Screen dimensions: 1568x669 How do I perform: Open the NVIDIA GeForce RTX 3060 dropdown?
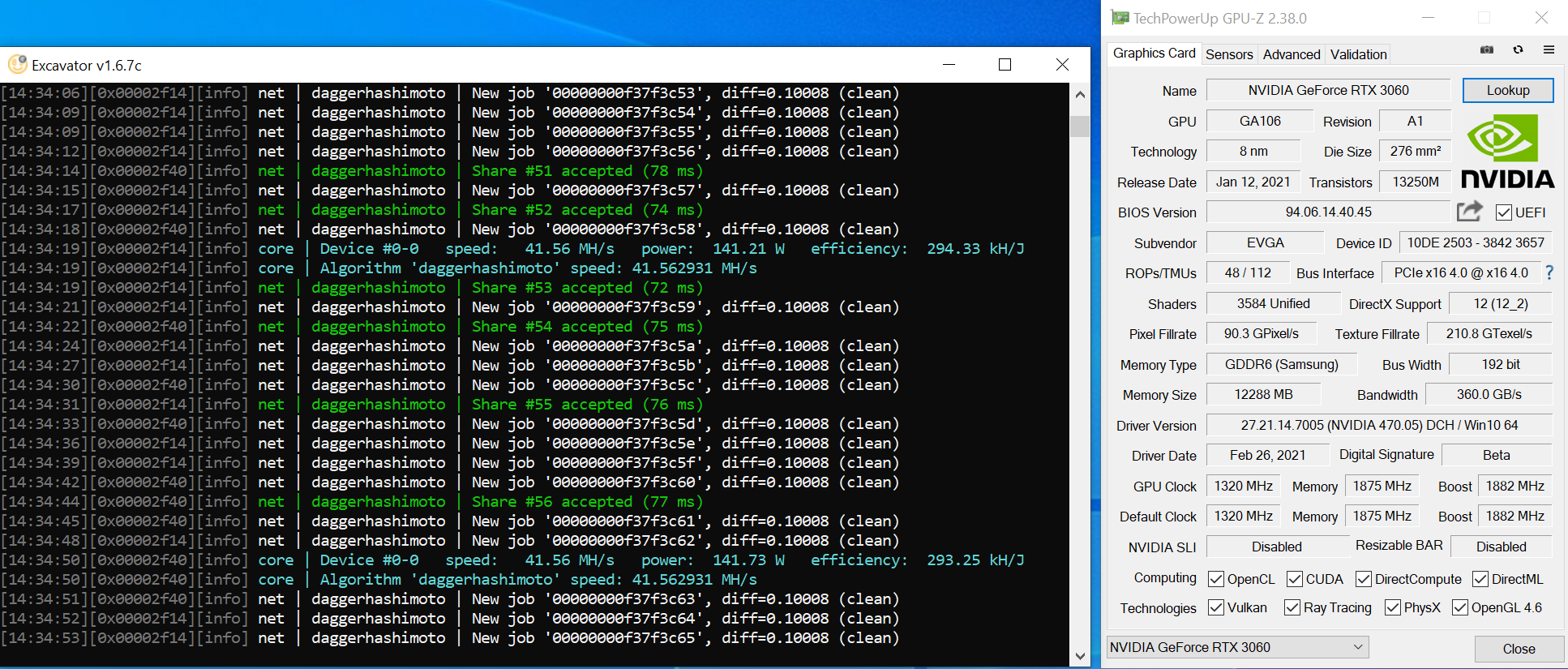click(1237, 647)
